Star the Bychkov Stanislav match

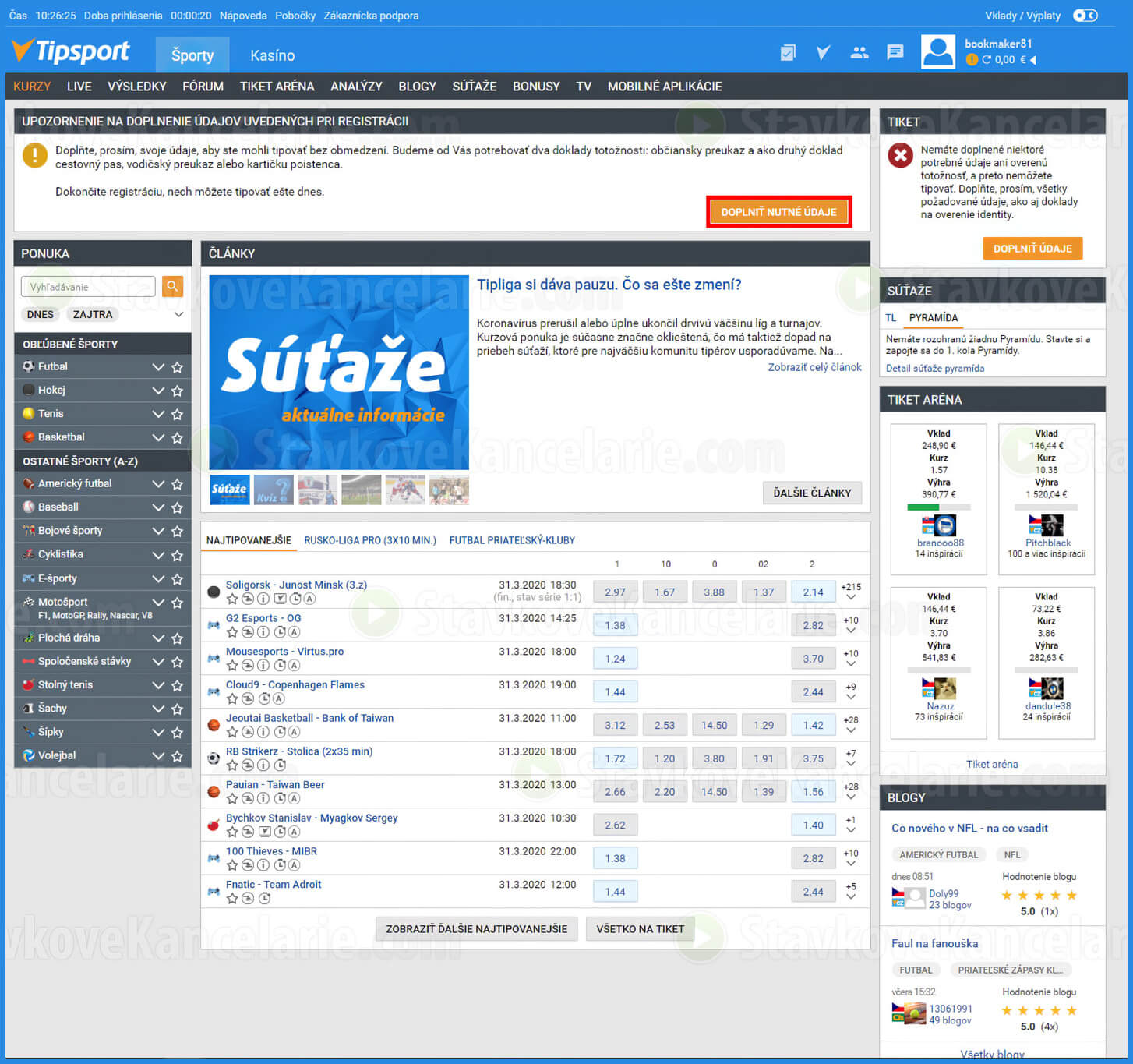232,832
